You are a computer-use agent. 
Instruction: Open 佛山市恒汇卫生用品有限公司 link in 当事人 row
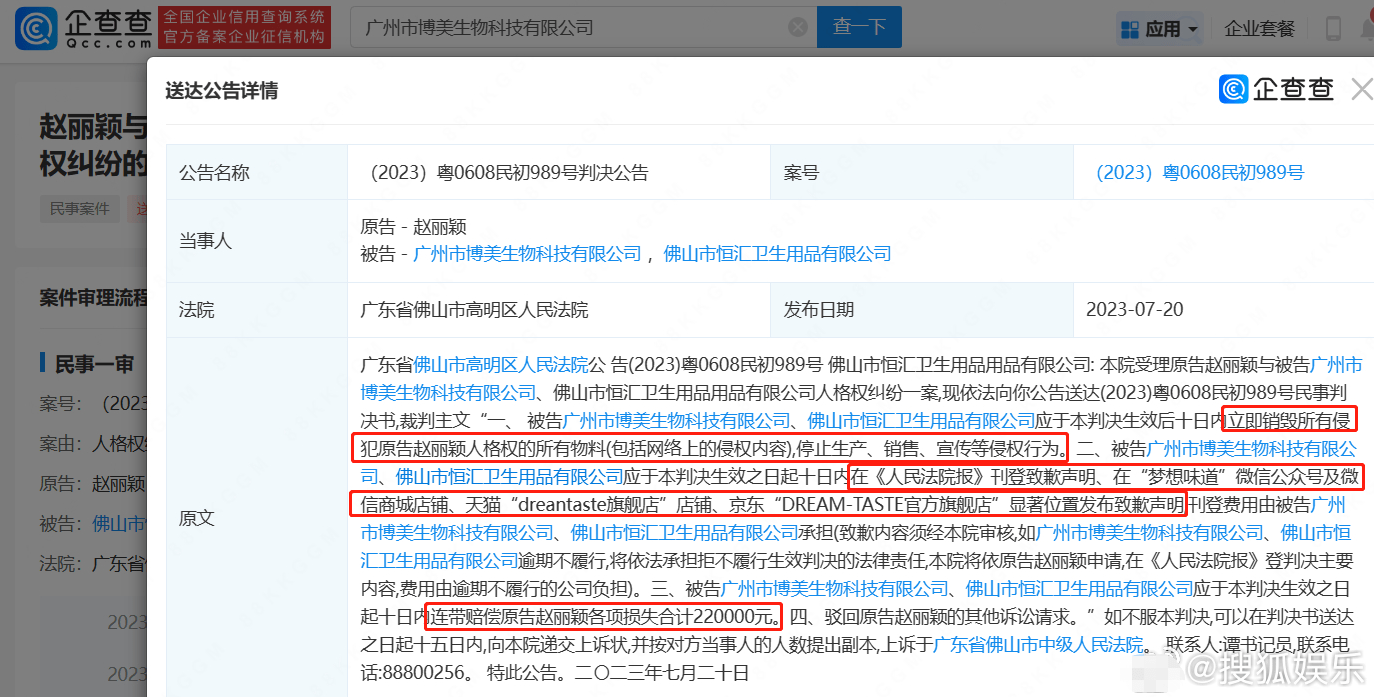777,254
